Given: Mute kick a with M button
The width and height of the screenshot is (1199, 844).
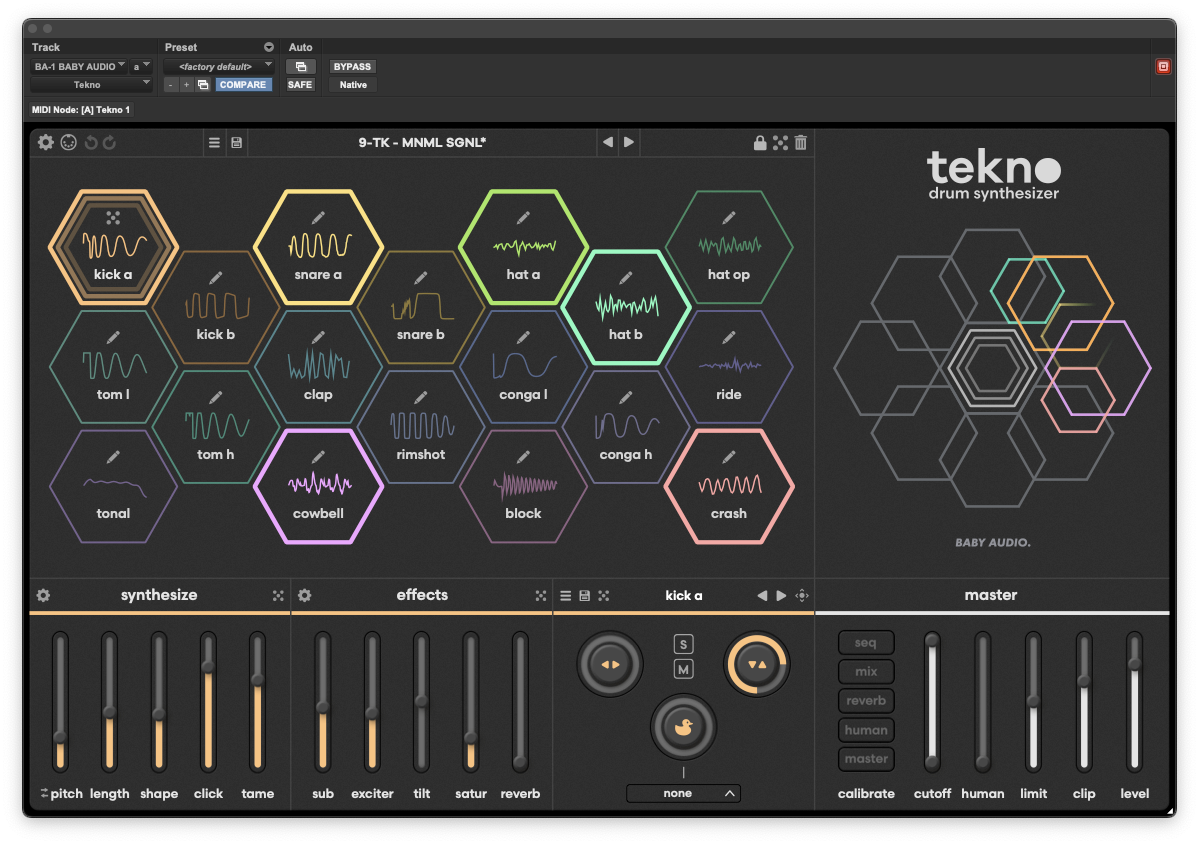Looking at the screenshot, I should (x=683, y=670).
